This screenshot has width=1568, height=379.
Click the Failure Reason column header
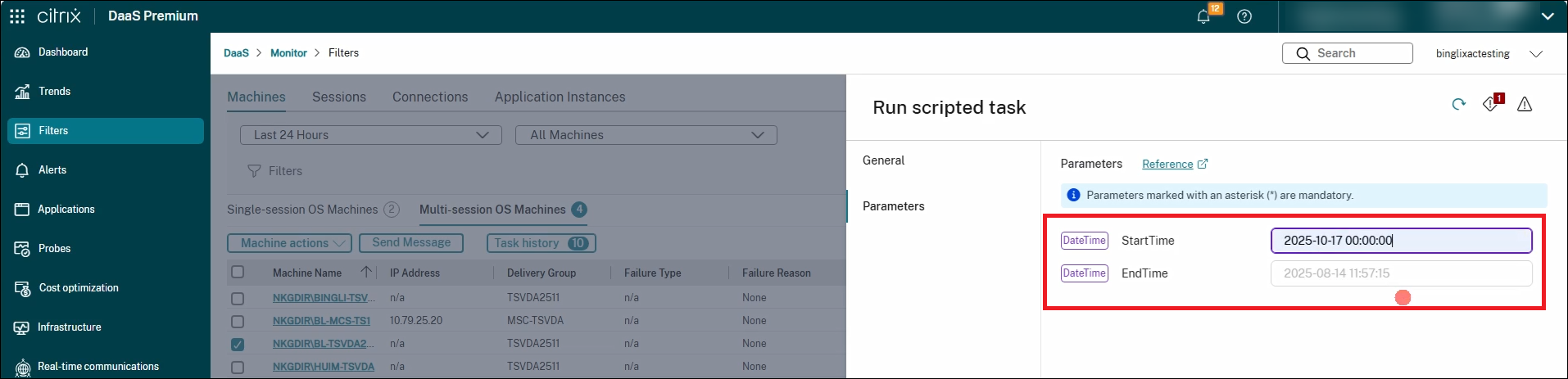coord(777,273)
